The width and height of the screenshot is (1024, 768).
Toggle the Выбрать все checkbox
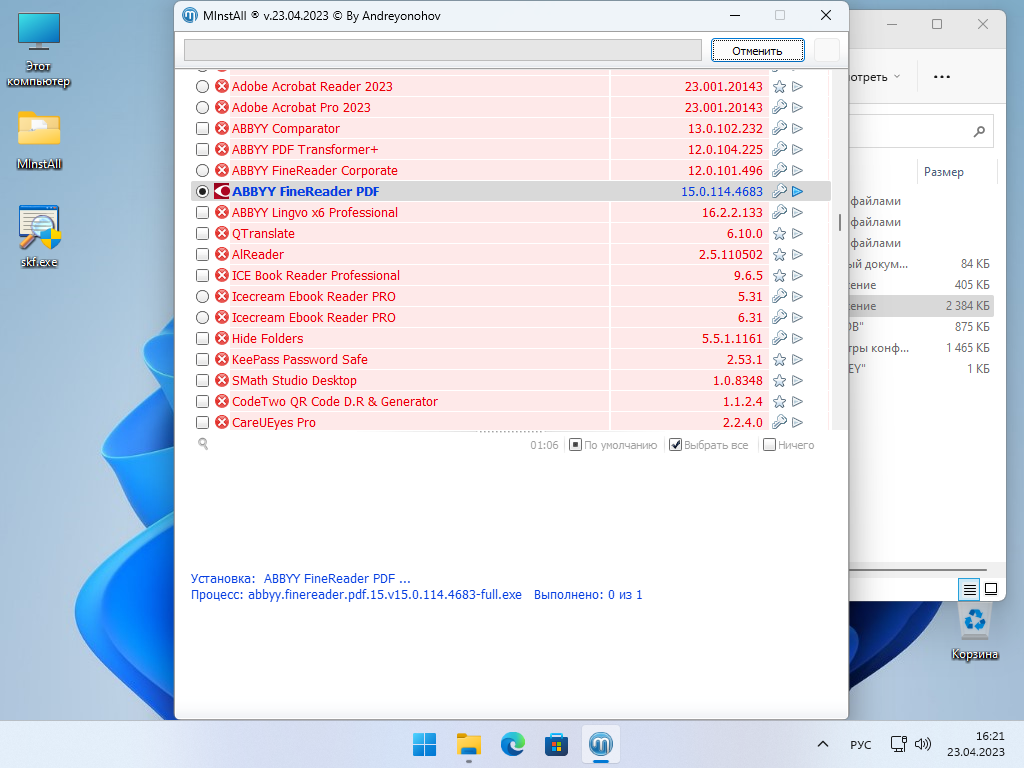[675, 445]
